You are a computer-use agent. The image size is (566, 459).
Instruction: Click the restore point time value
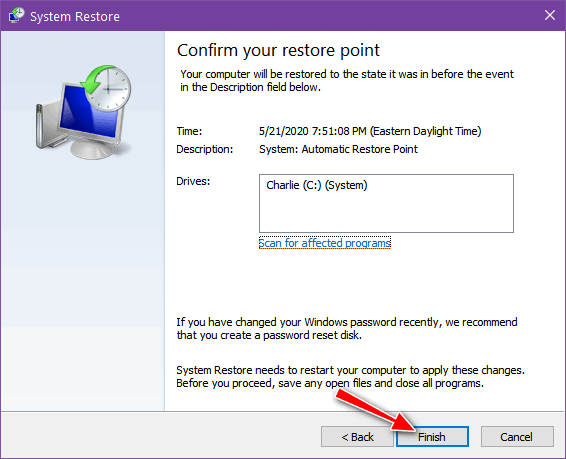[370, 131]
